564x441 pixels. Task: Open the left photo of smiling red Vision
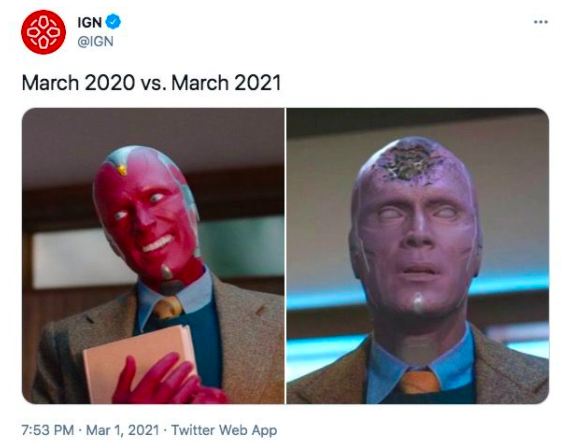(153, 256)
